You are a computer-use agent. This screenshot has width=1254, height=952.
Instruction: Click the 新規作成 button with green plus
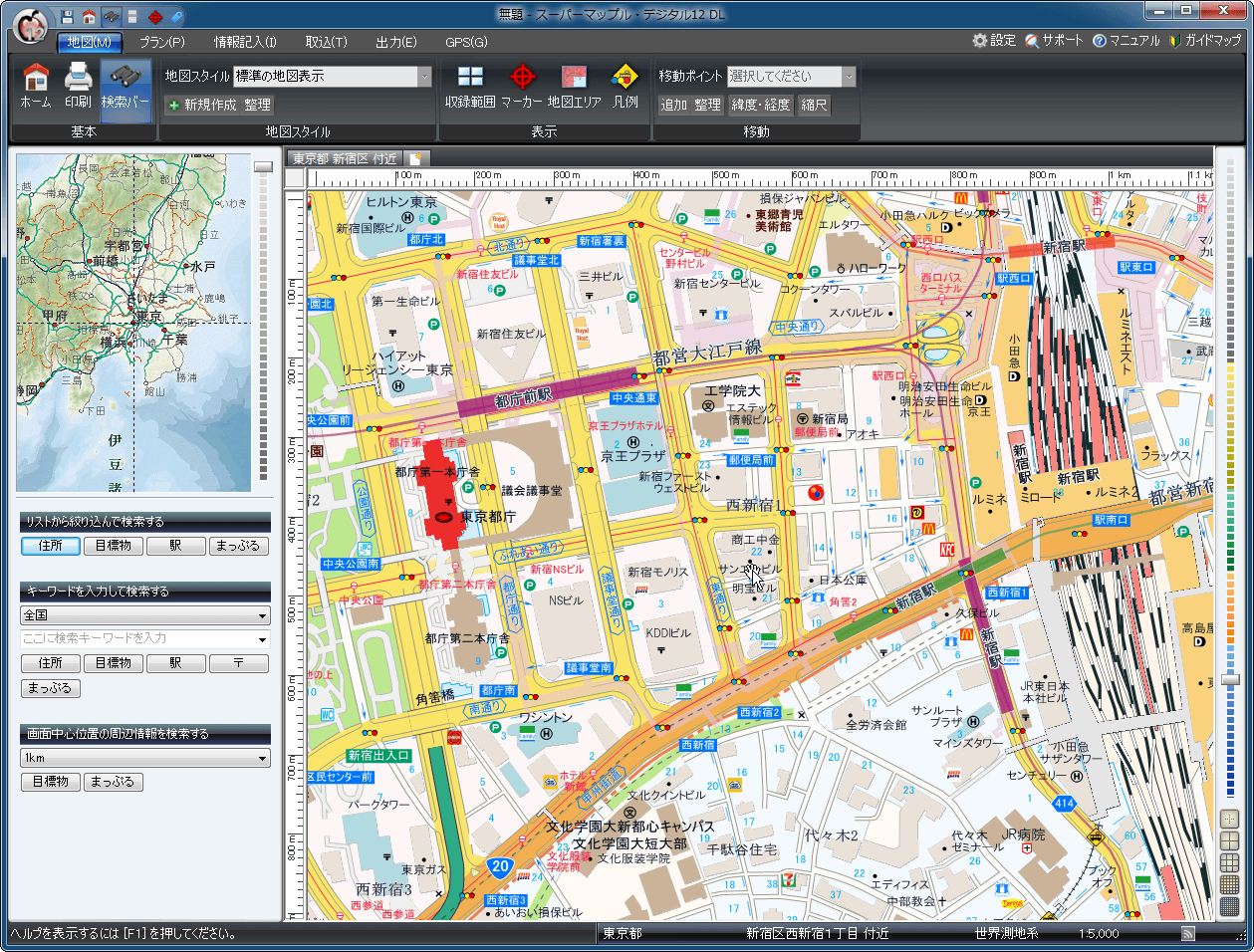[x=202, y=105]
